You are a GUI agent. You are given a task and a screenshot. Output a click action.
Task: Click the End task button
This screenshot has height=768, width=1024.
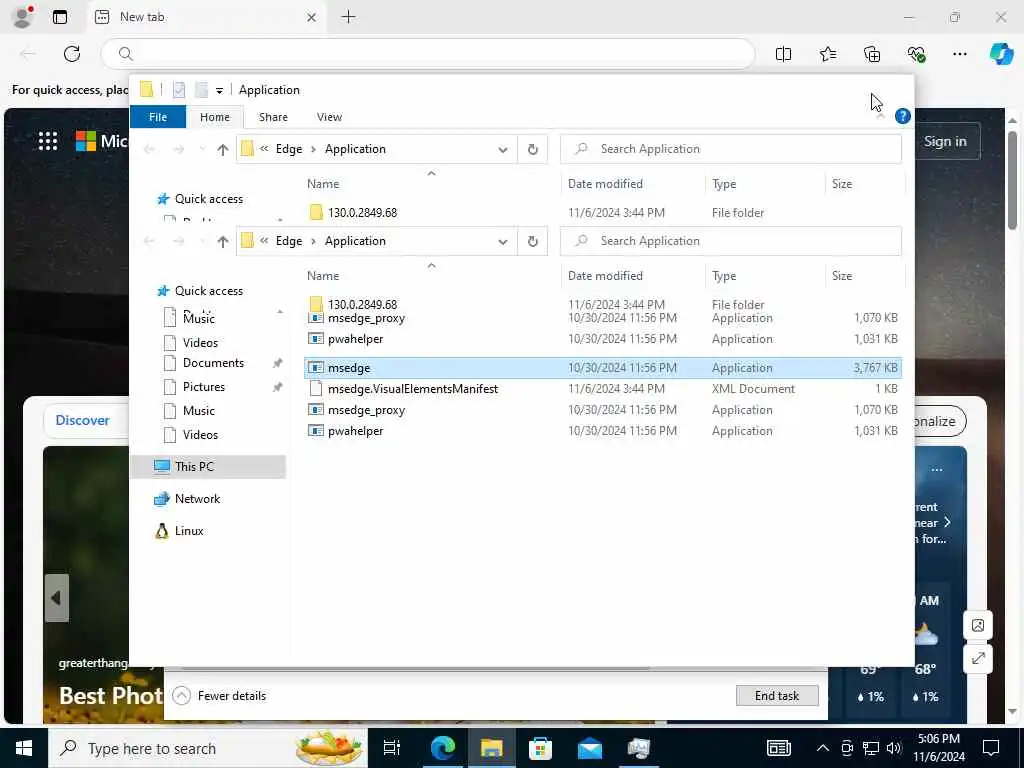point(776,696)
